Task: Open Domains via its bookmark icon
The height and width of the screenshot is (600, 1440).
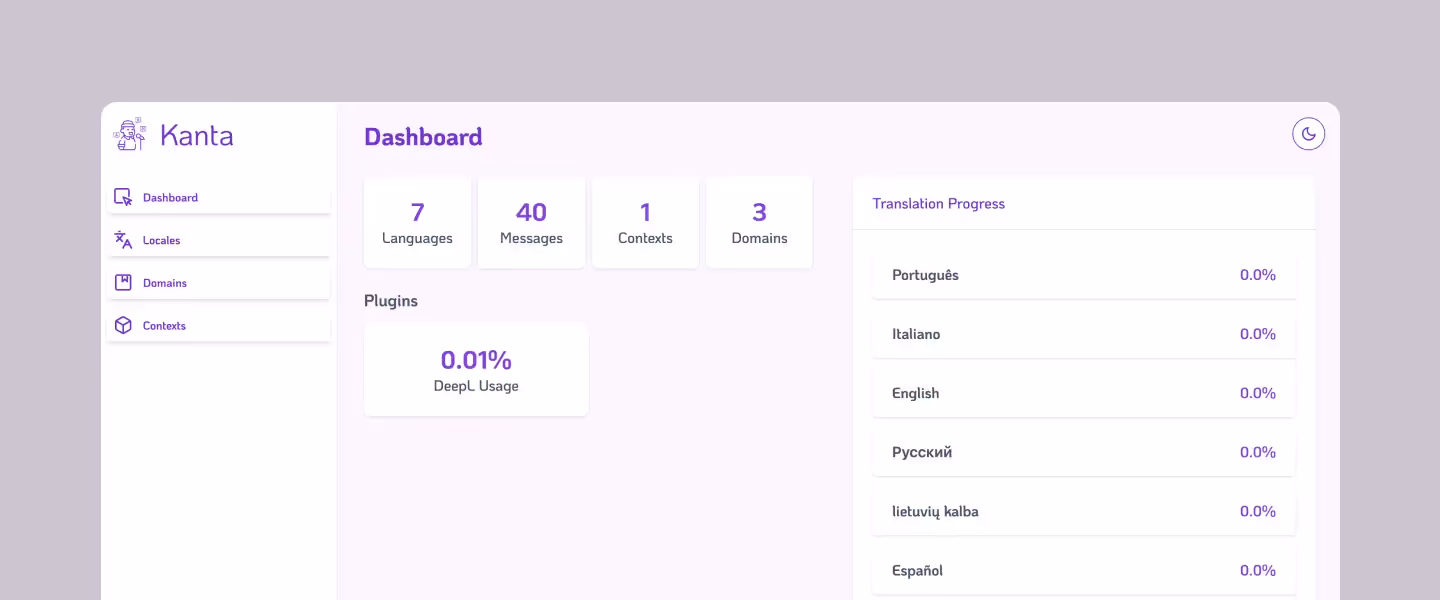Action: pyautogui.click(x=122, y=283)
